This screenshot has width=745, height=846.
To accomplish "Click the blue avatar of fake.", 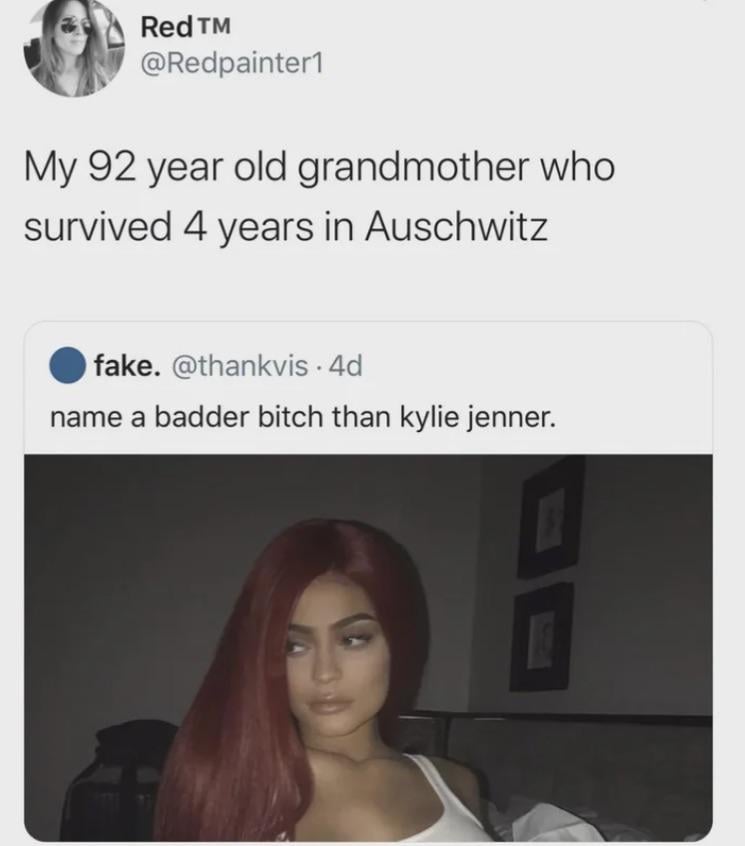I will tap(67, 367).
